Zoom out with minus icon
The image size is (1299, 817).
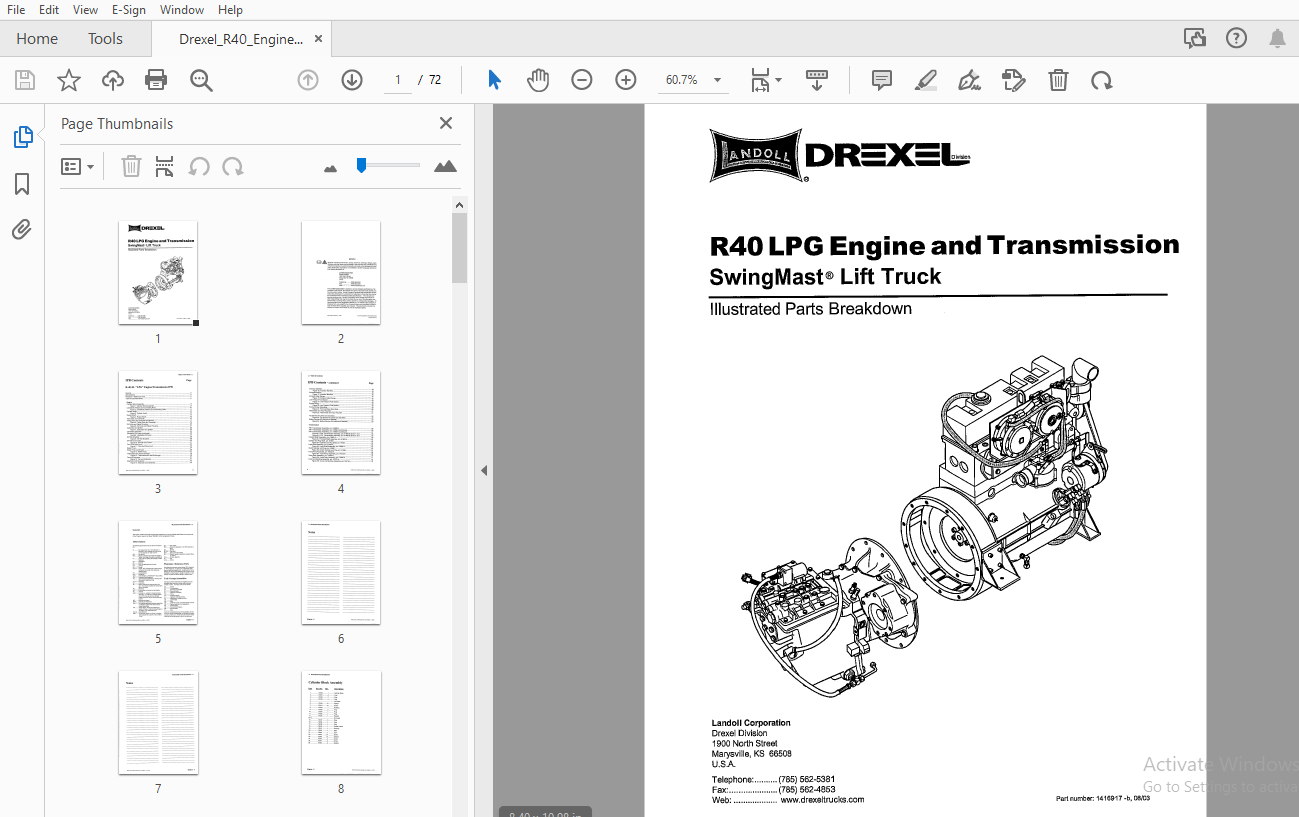pos(582,80)
